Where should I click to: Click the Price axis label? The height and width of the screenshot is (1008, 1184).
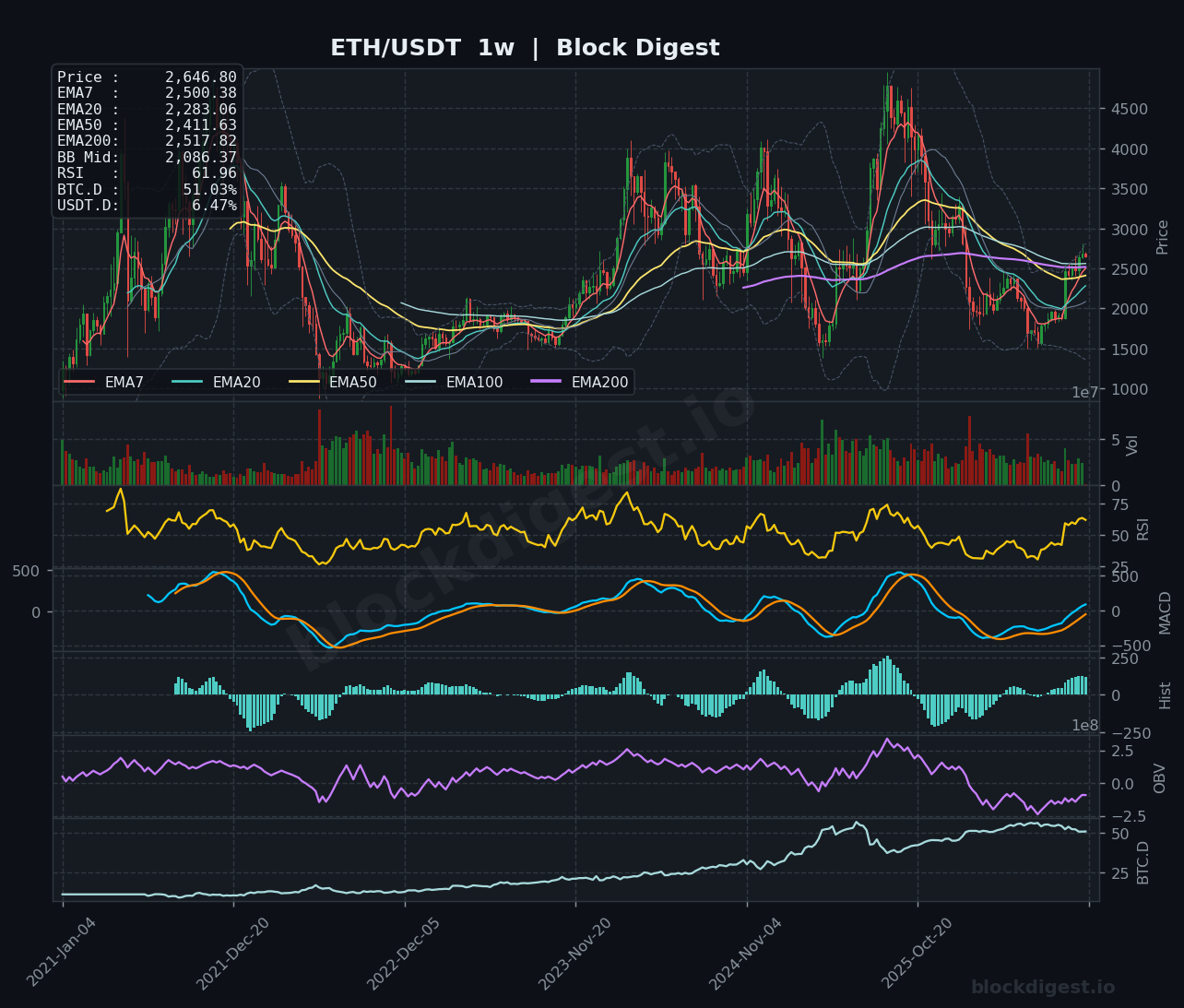tap(1162, 237)
